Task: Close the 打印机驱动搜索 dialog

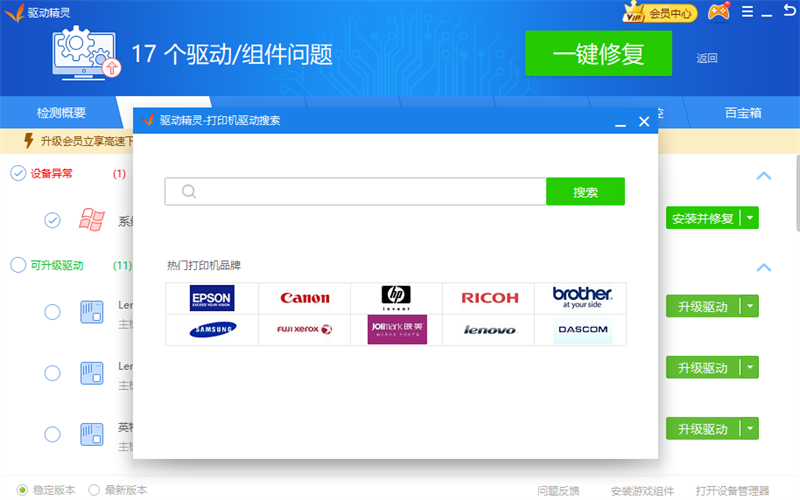Action: (644, 121)
